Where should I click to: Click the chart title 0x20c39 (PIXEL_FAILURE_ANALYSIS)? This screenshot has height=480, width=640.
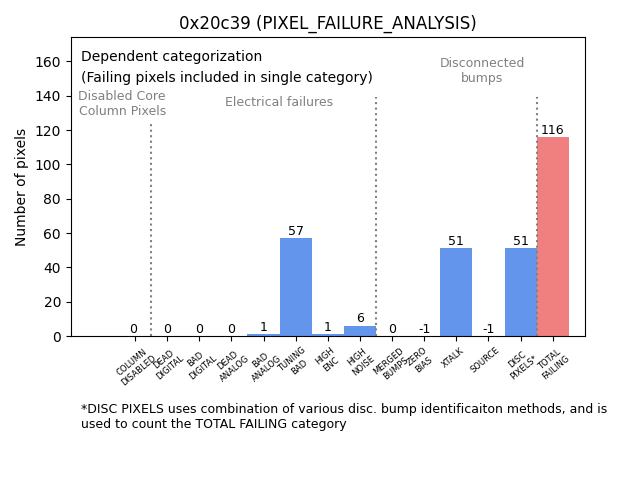click(x=328, y=23)
